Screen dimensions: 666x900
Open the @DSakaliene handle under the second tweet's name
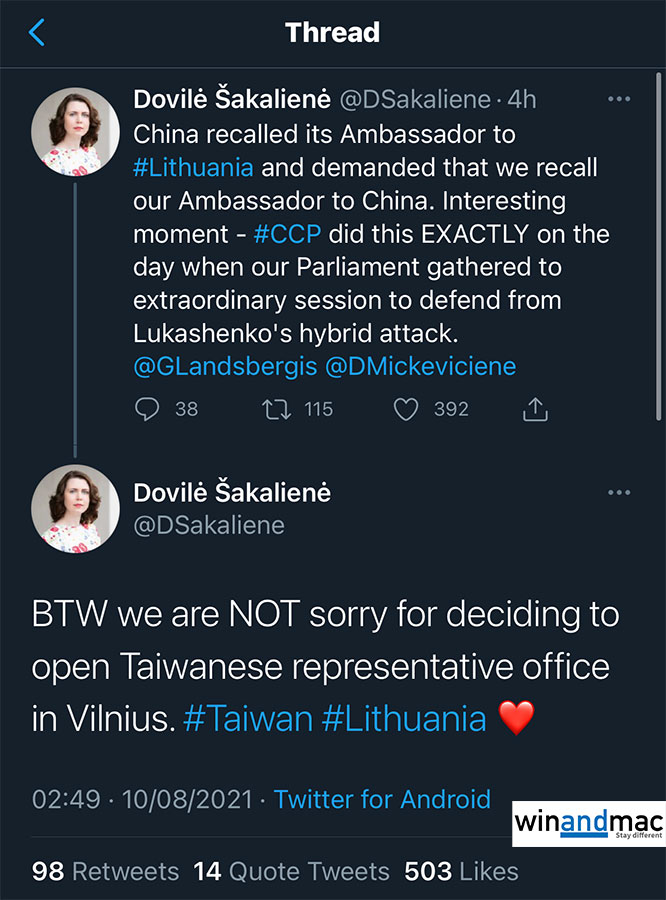click(x=208, y=525)
